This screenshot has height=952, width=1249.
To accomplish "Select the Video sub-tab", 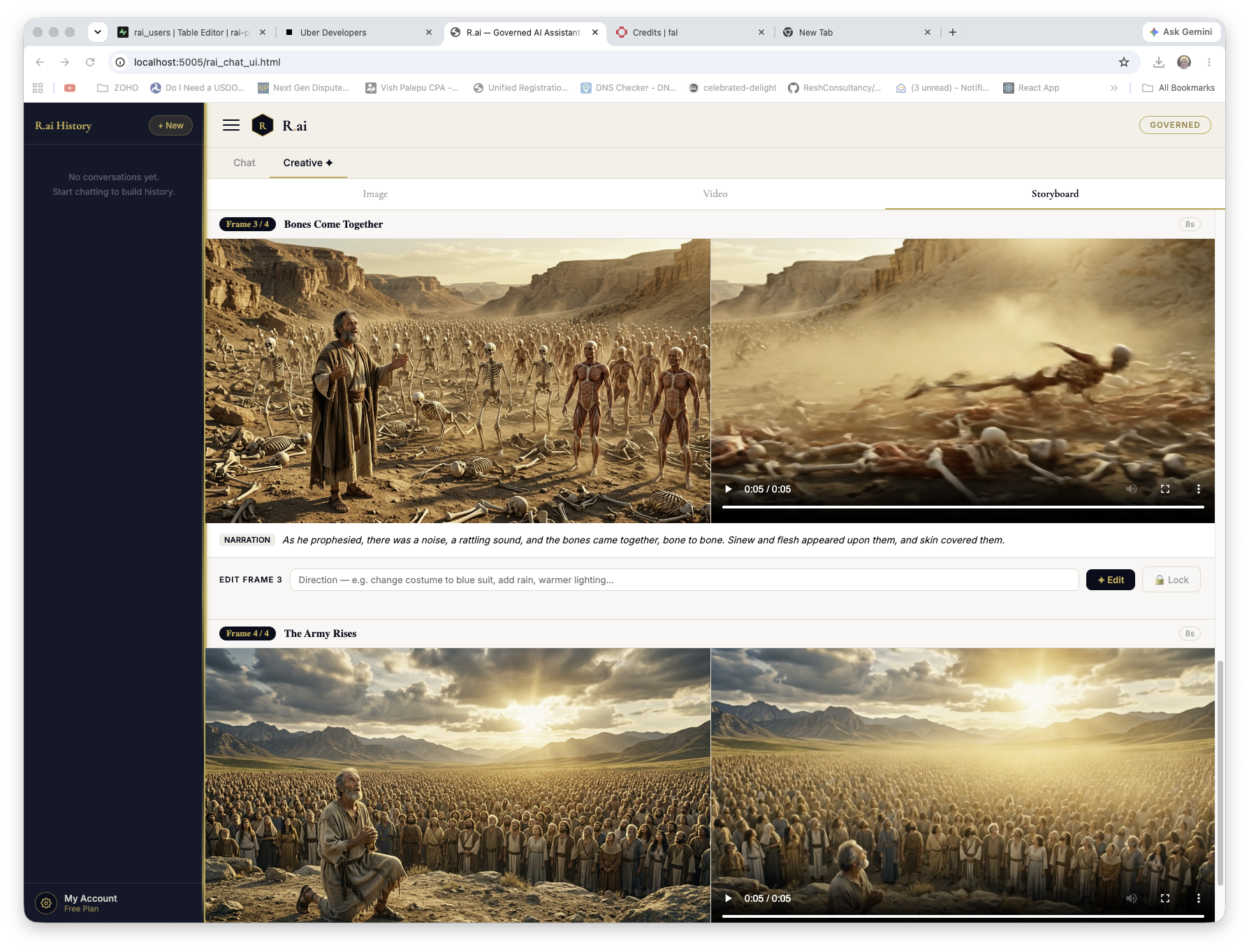I will [715, 193].
